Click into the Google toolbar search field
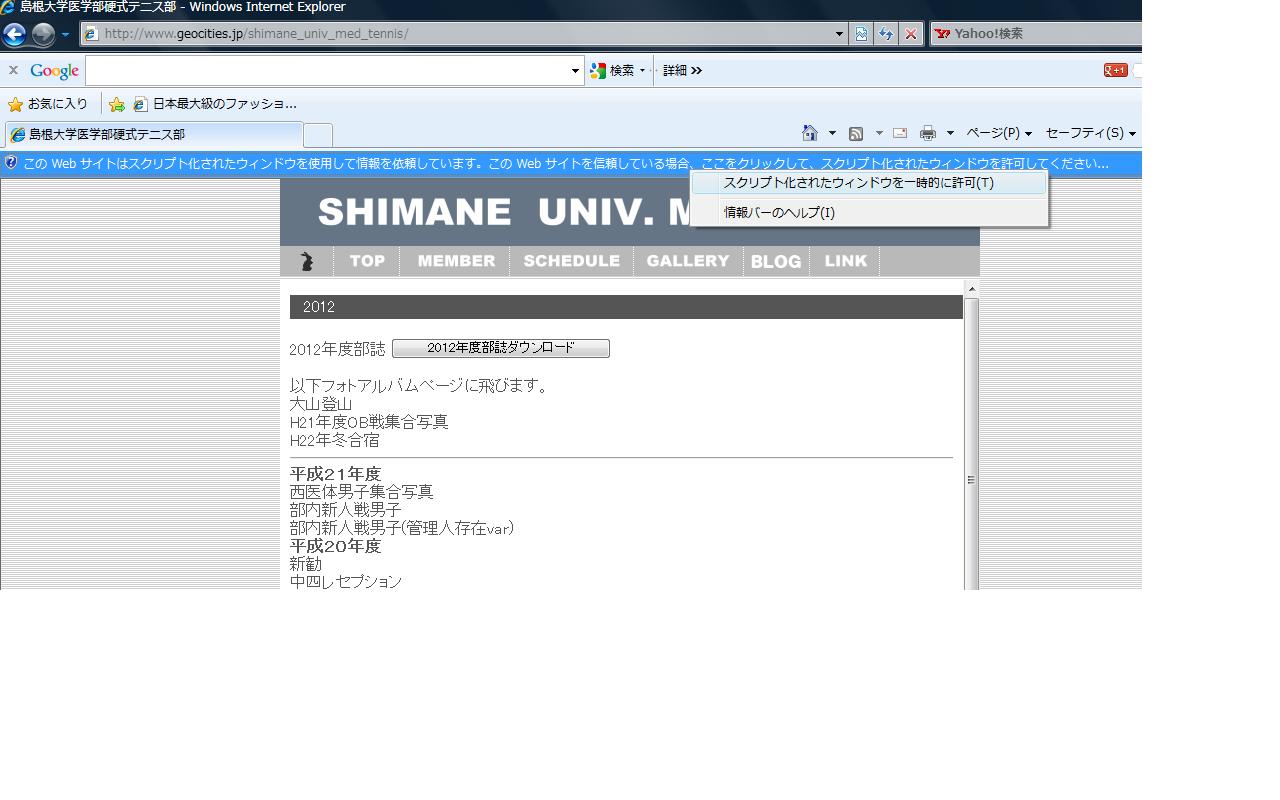 click(x=327, y=70)
